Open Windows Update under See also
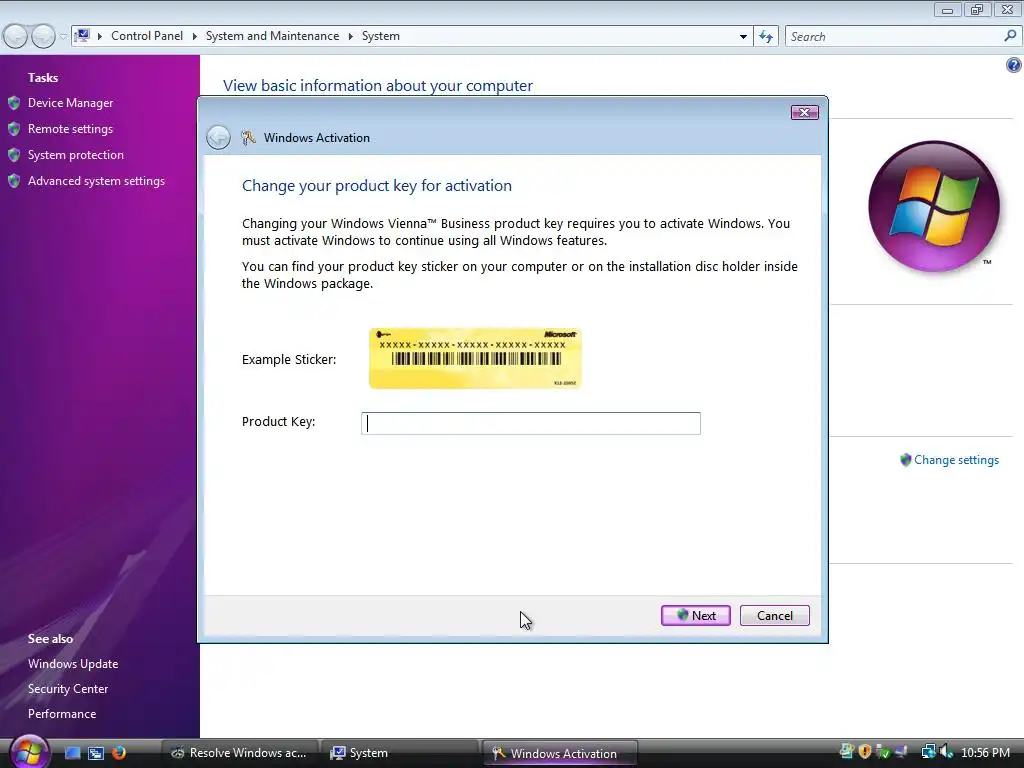Viewport: 1024px width, 768px height. click(x=73, y=664)
